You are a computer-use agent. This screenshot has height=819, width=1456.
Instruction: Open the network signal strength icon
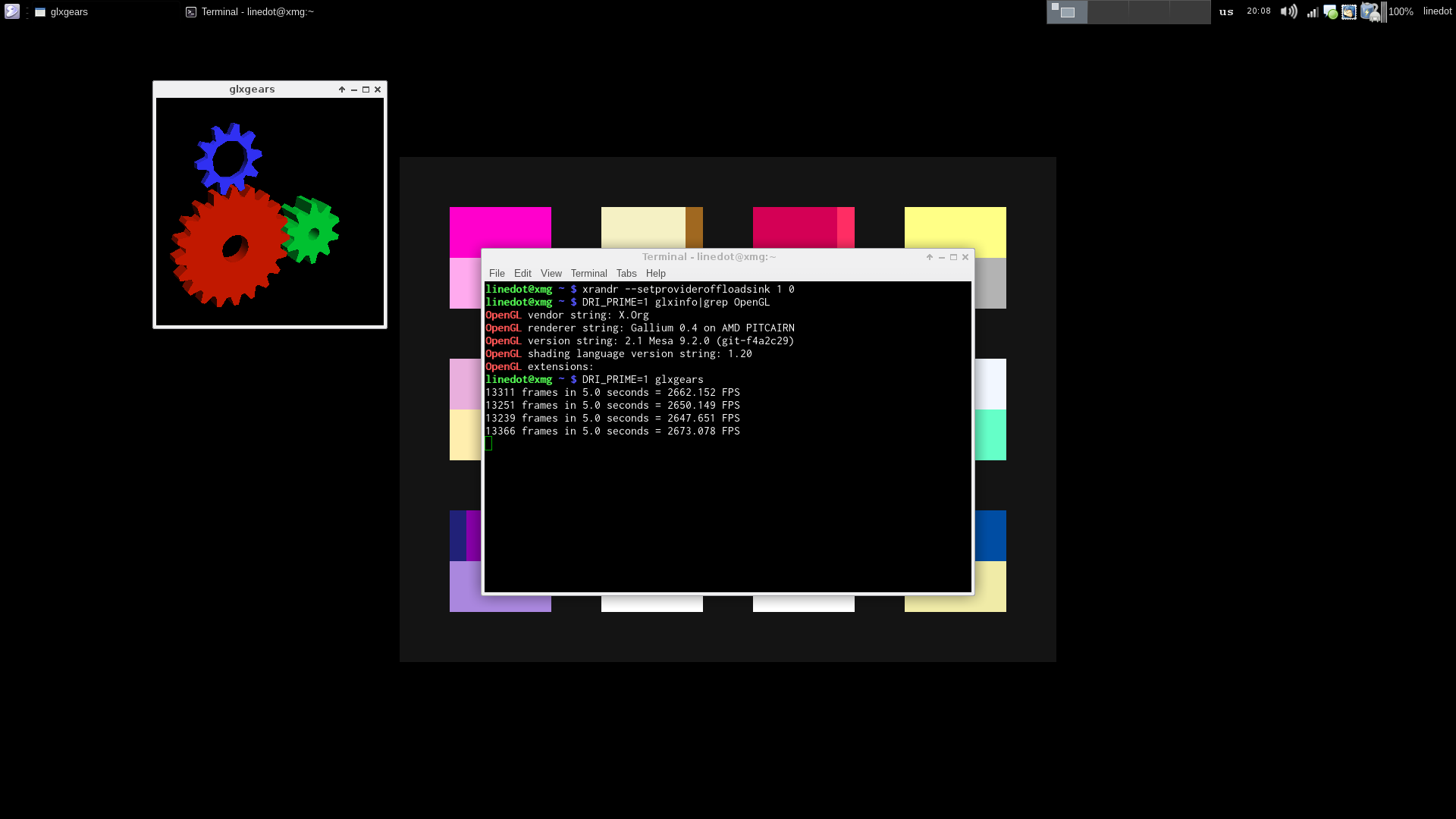pyautogui.click(x=1312, y=11)
